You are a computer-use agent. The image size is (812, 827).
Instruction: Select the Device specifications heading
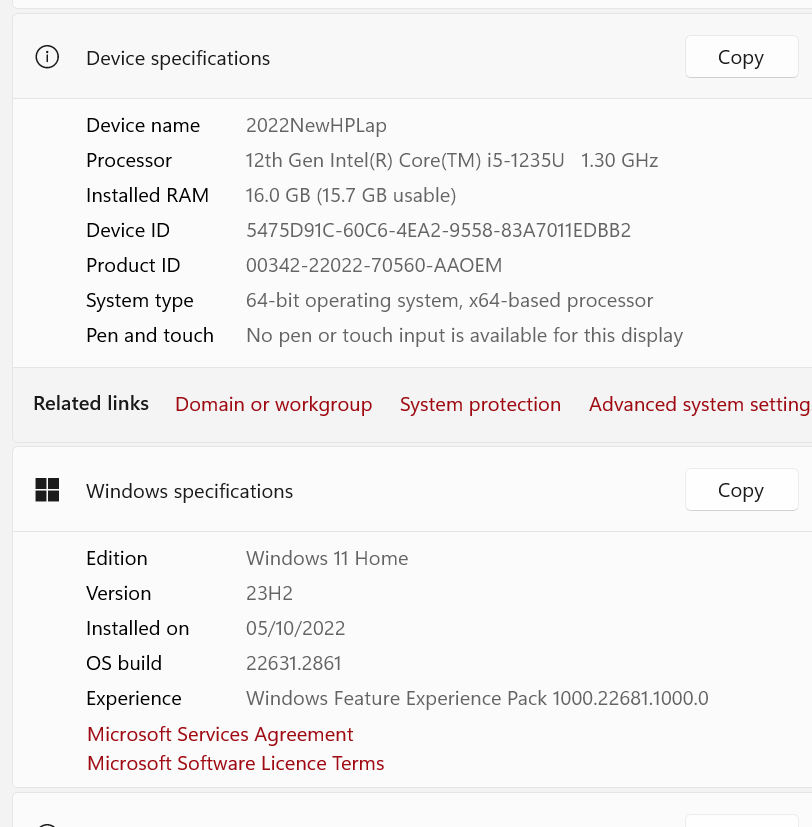[x=178, y=58]
